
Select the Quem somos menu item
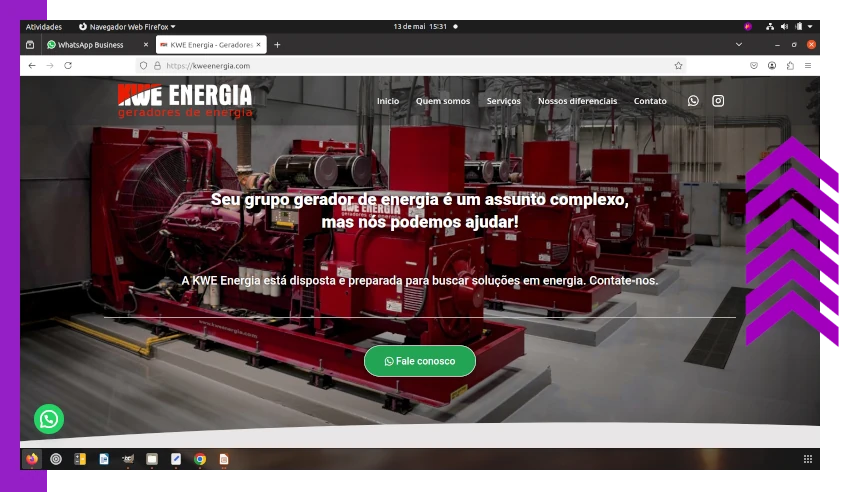(442, 101)
